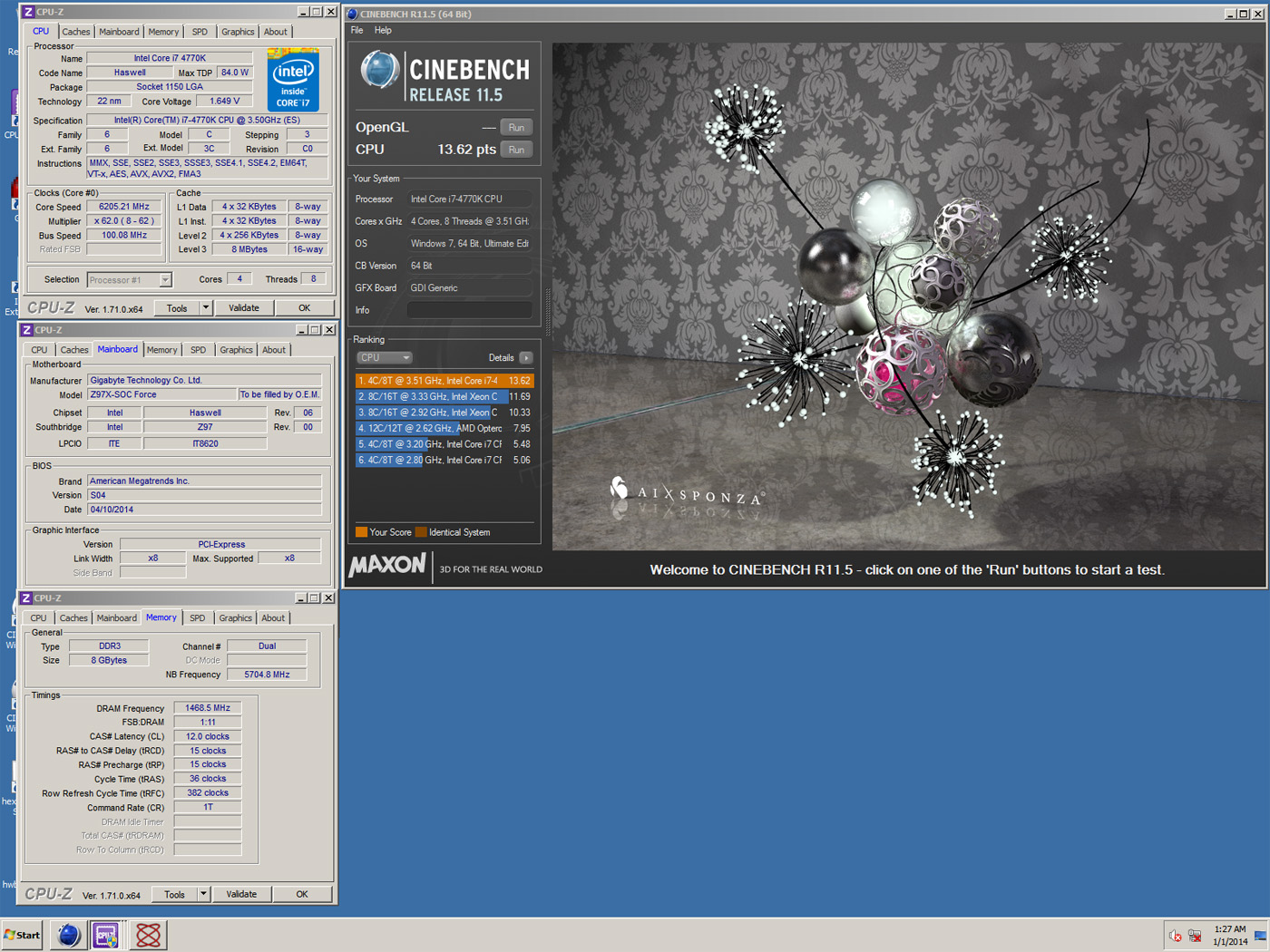The height and width of the screenshot is (952, 1270).
Task: Click the red knot icon in the taskbar
Action: click(148, 935)
